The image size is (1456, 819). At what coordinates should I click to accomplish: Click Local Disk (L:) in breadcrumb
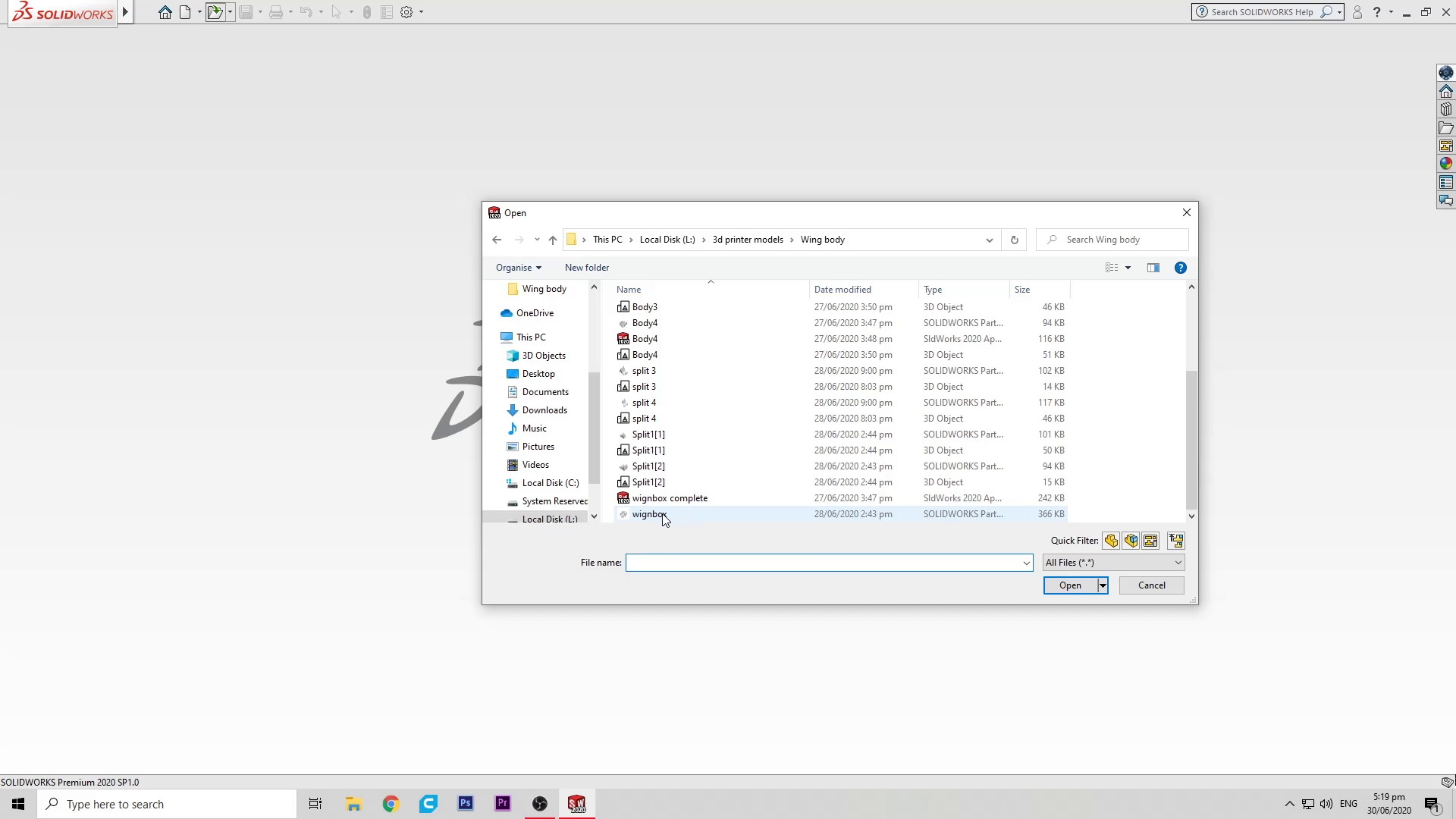tap(667, 240)
